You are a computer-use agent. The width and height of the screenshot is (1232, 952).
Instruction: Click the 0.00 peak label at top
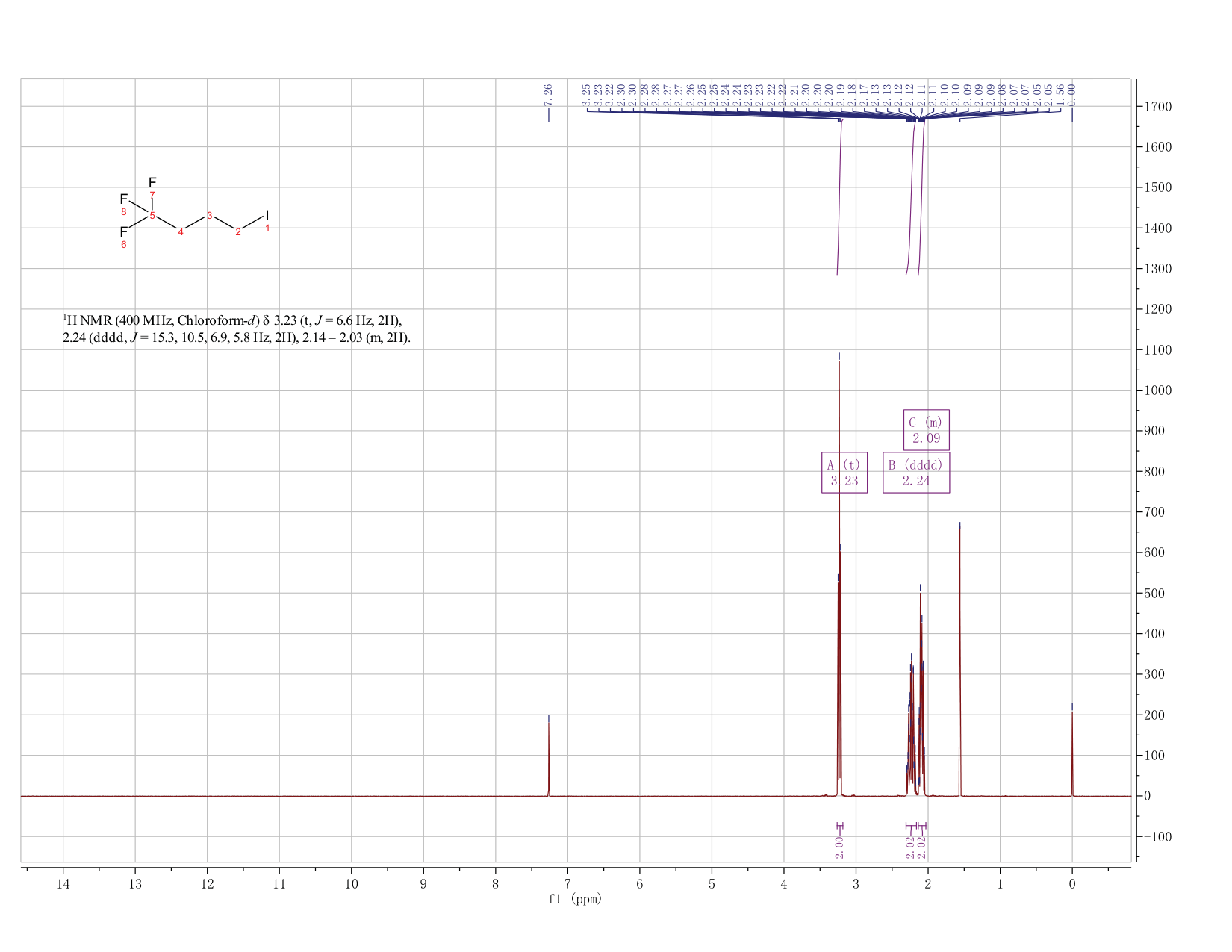[1072, 94]
